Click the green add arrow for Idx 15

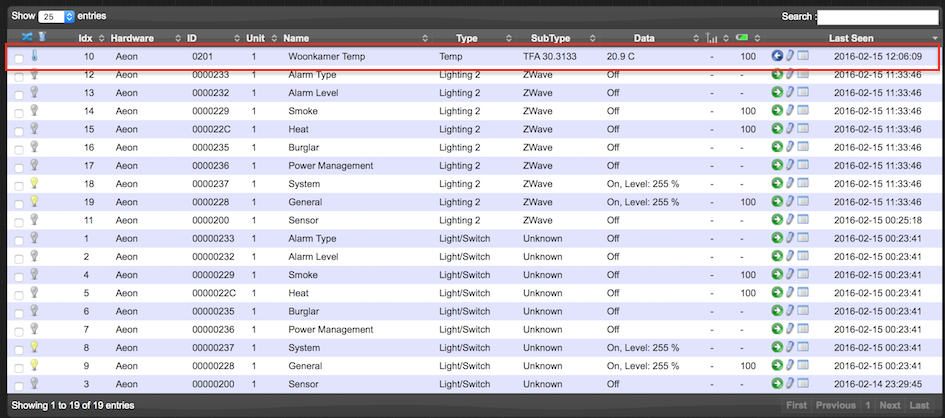pyautogui.click(x=777, y=128)
